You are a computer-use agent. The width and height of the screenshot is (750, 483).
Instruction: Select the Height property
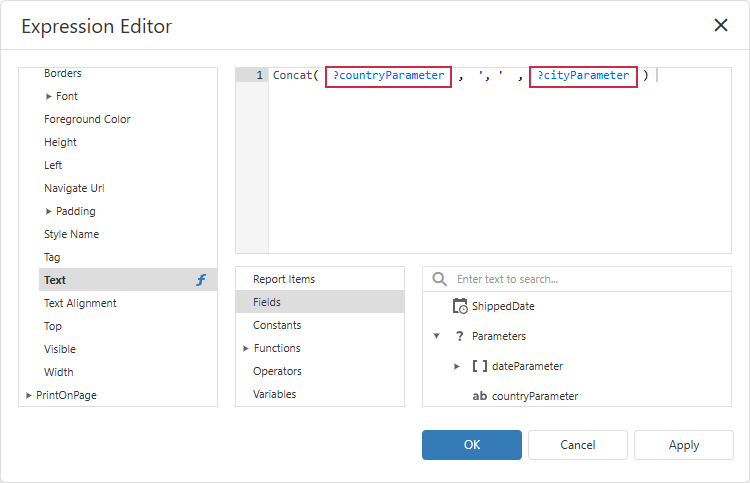pos(60,142)
